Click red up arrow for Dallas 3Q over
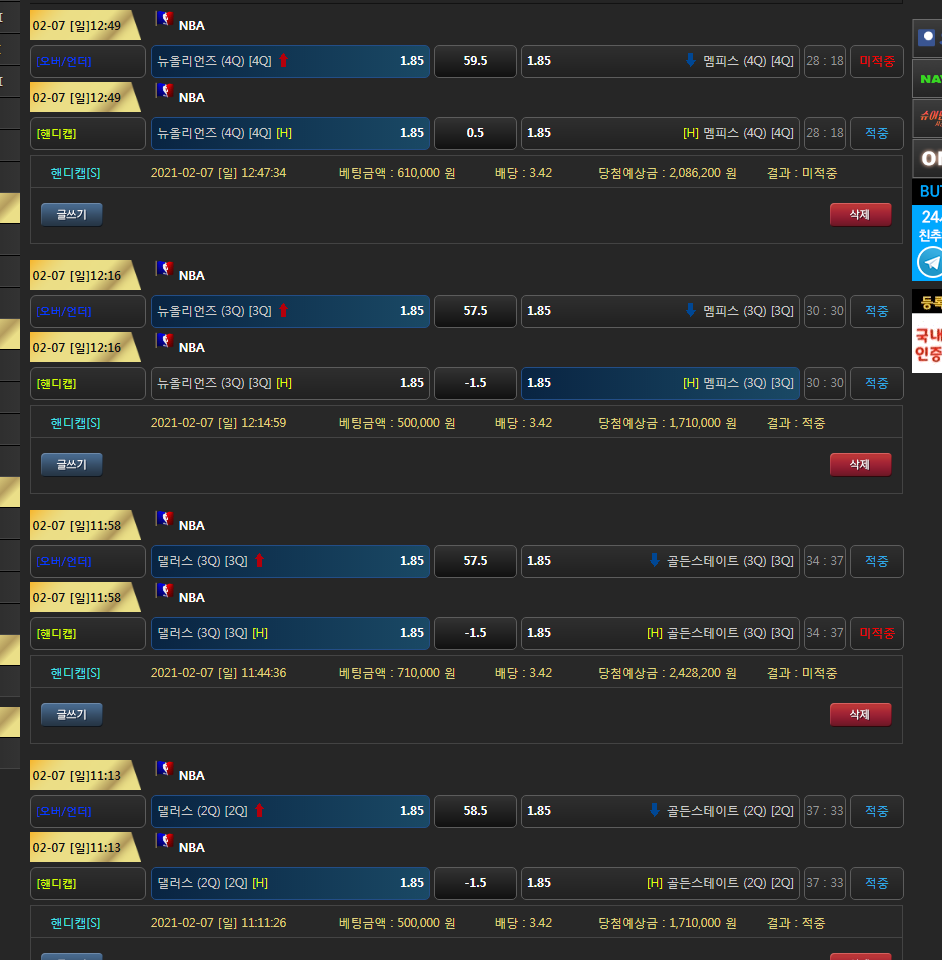The height and width of the screenshot is (960, 942). [x=259, y=561]
